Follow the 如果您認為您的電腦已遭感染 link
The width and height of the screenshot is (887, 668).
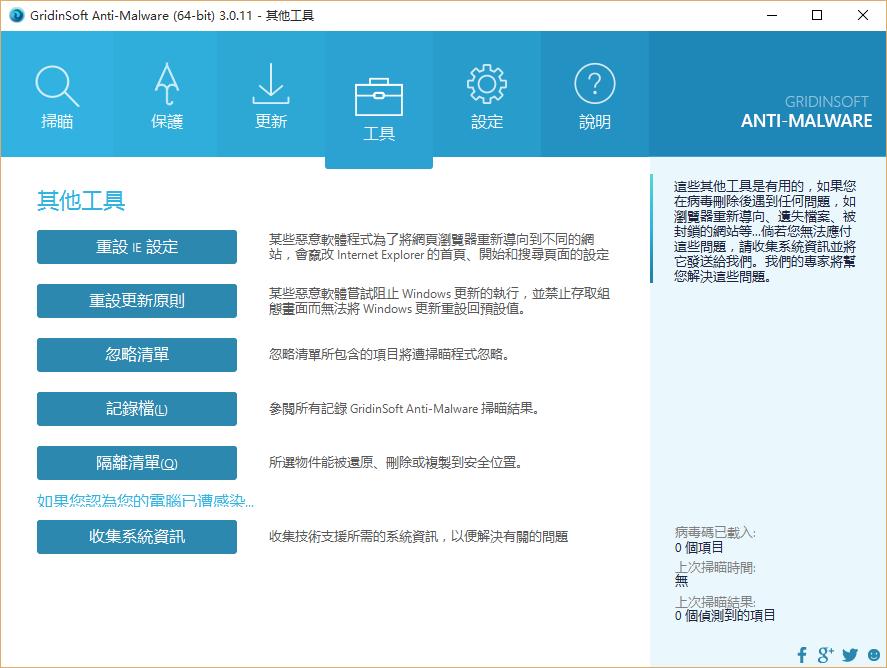click(145, 500)
